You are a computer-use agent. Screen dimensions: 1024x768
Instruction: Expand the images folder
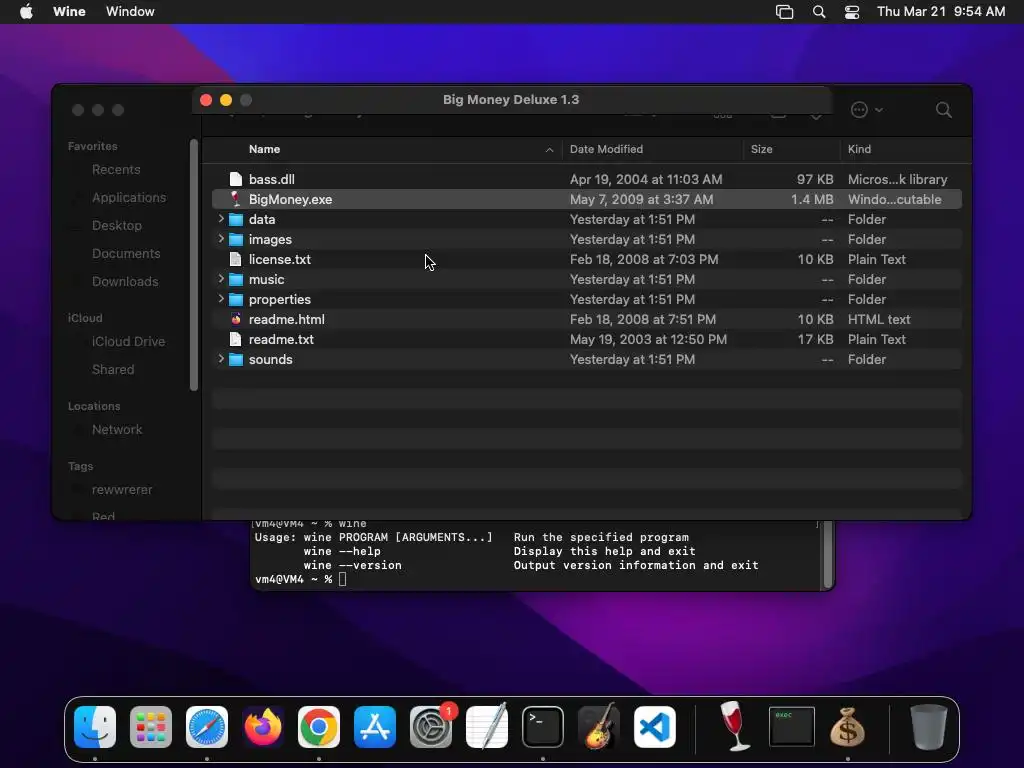(221, 239)
